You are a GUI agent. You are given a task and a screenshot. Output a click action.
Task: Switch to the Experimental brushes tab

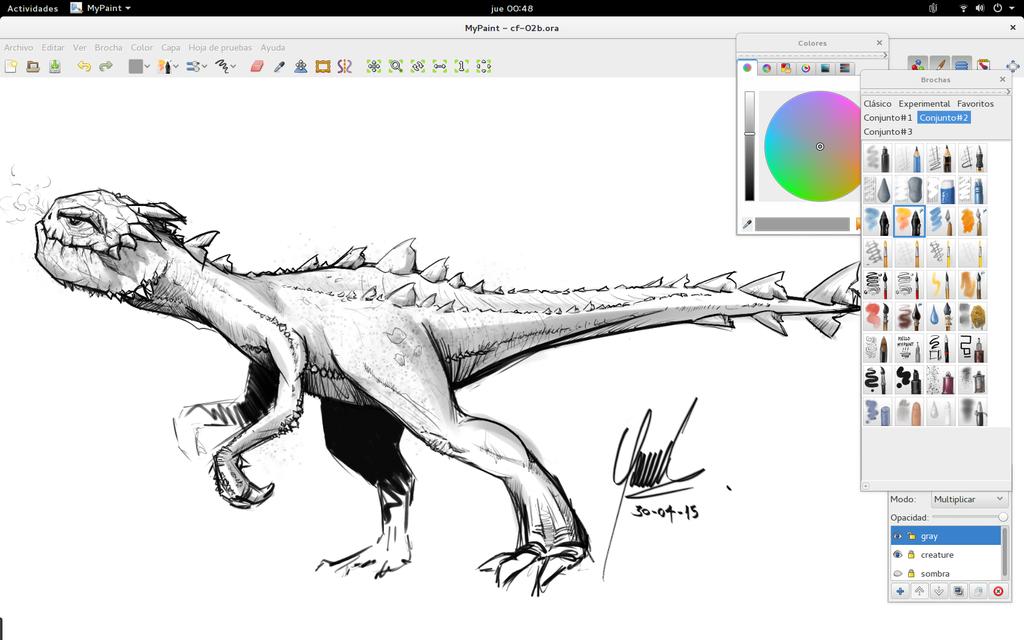924,103
